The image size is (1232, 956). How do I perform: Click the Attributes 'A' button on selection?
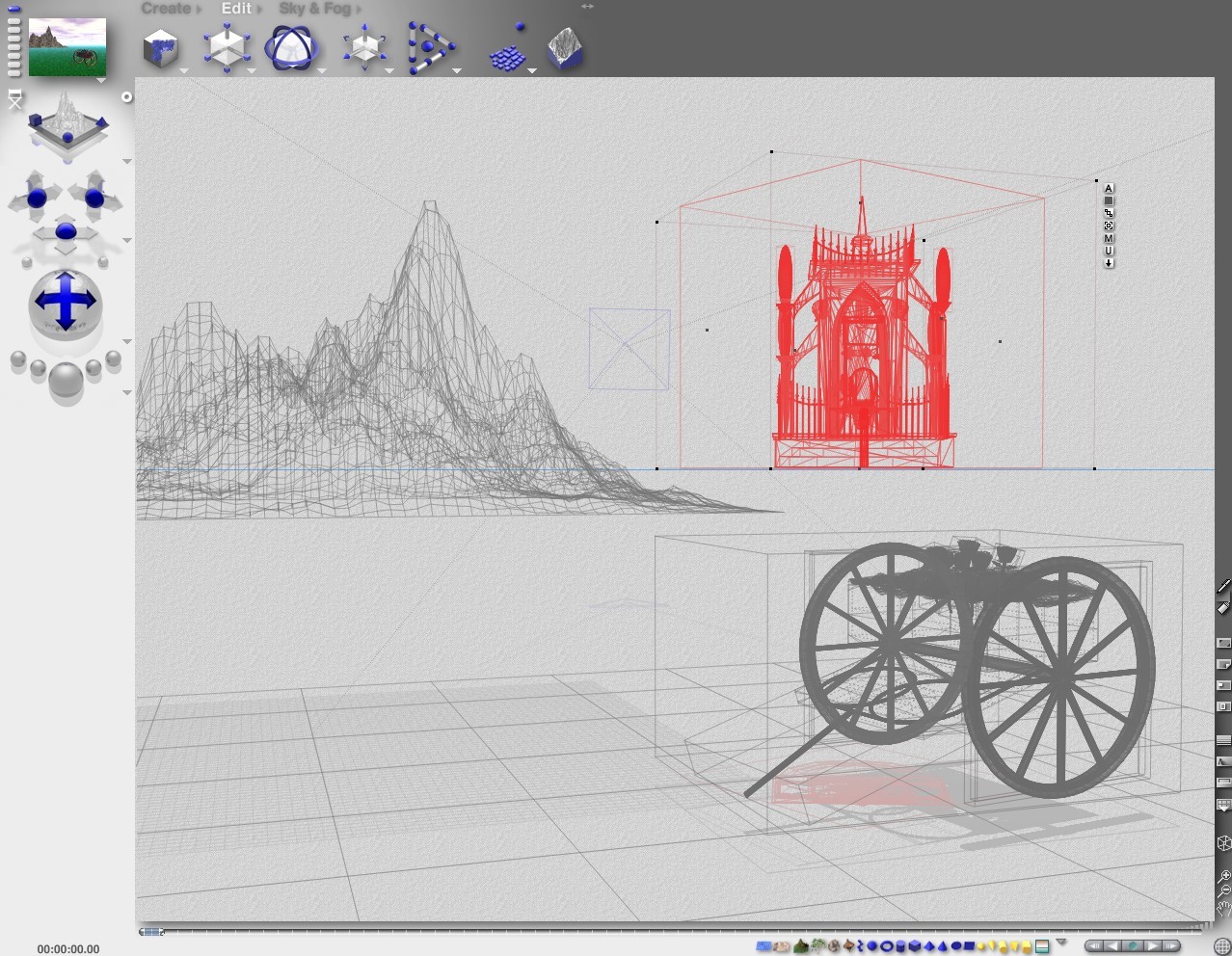tap(1109, 189)
